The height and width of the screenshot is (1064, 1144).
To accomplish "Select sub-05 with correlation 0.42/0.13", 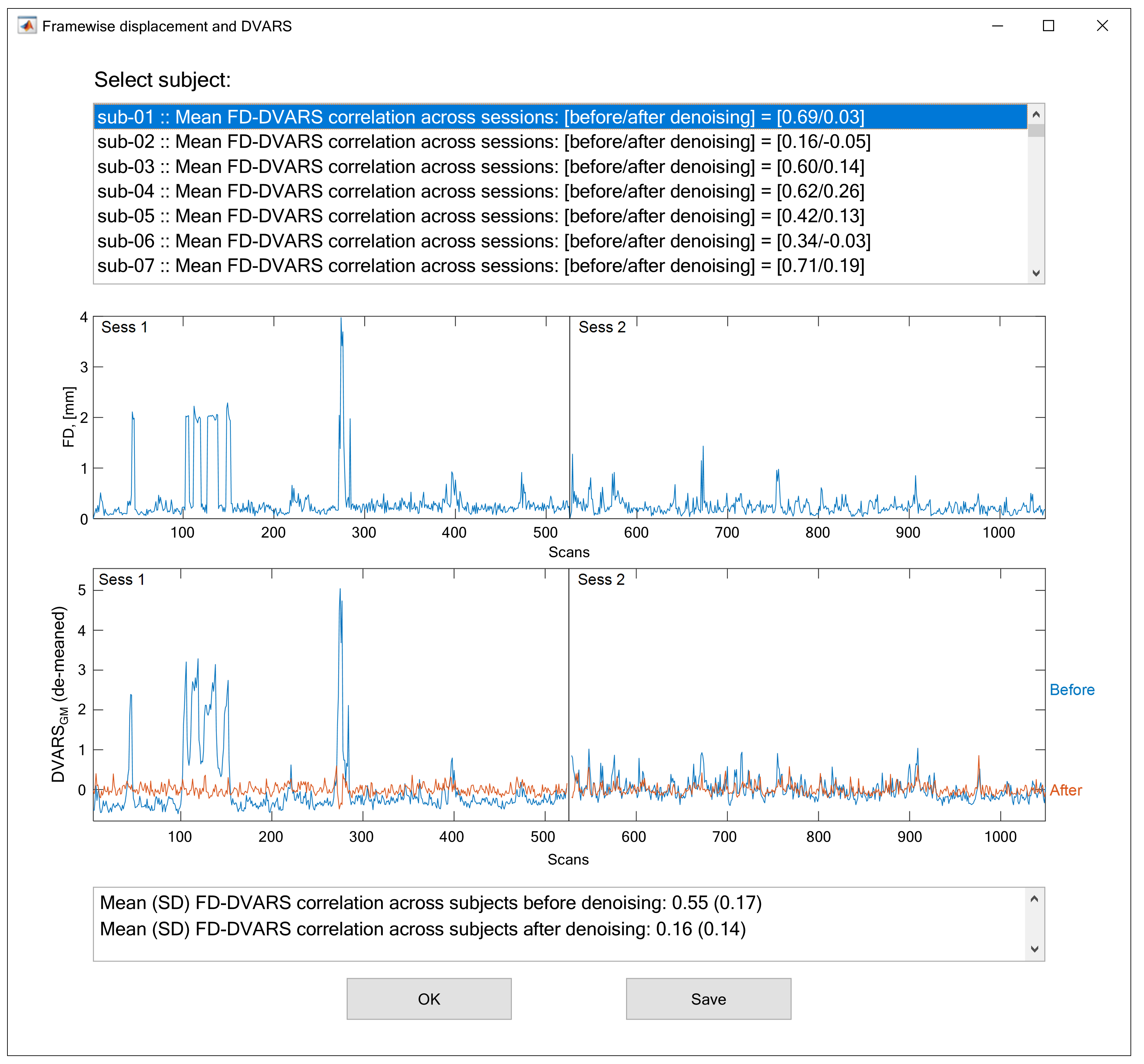I will tap(480, 216).
